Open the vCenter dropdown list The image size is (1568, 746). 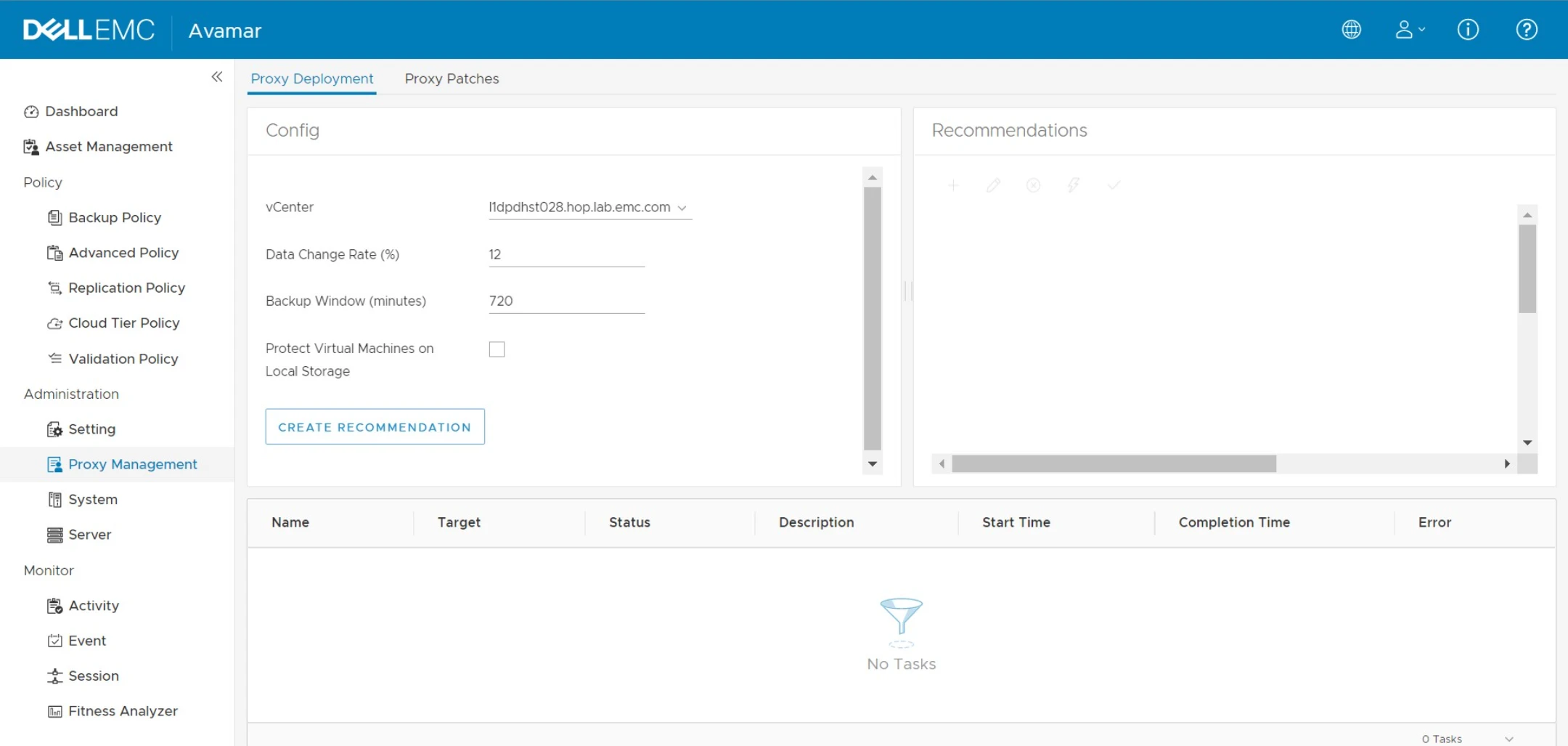point(589,208)
